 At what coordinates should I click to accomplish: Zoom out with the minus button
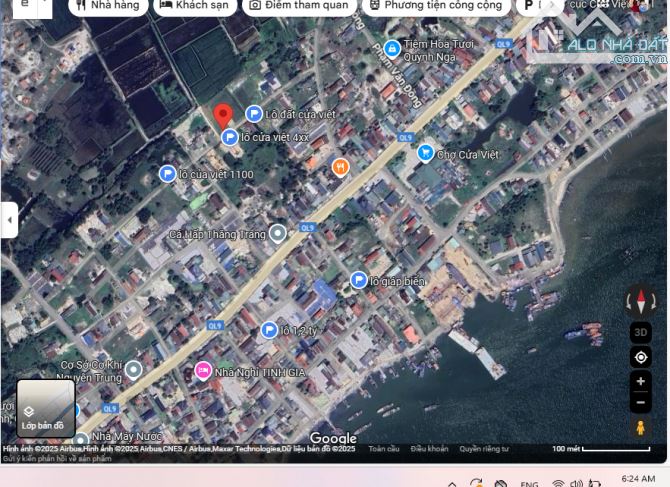[x=641, y=402]
